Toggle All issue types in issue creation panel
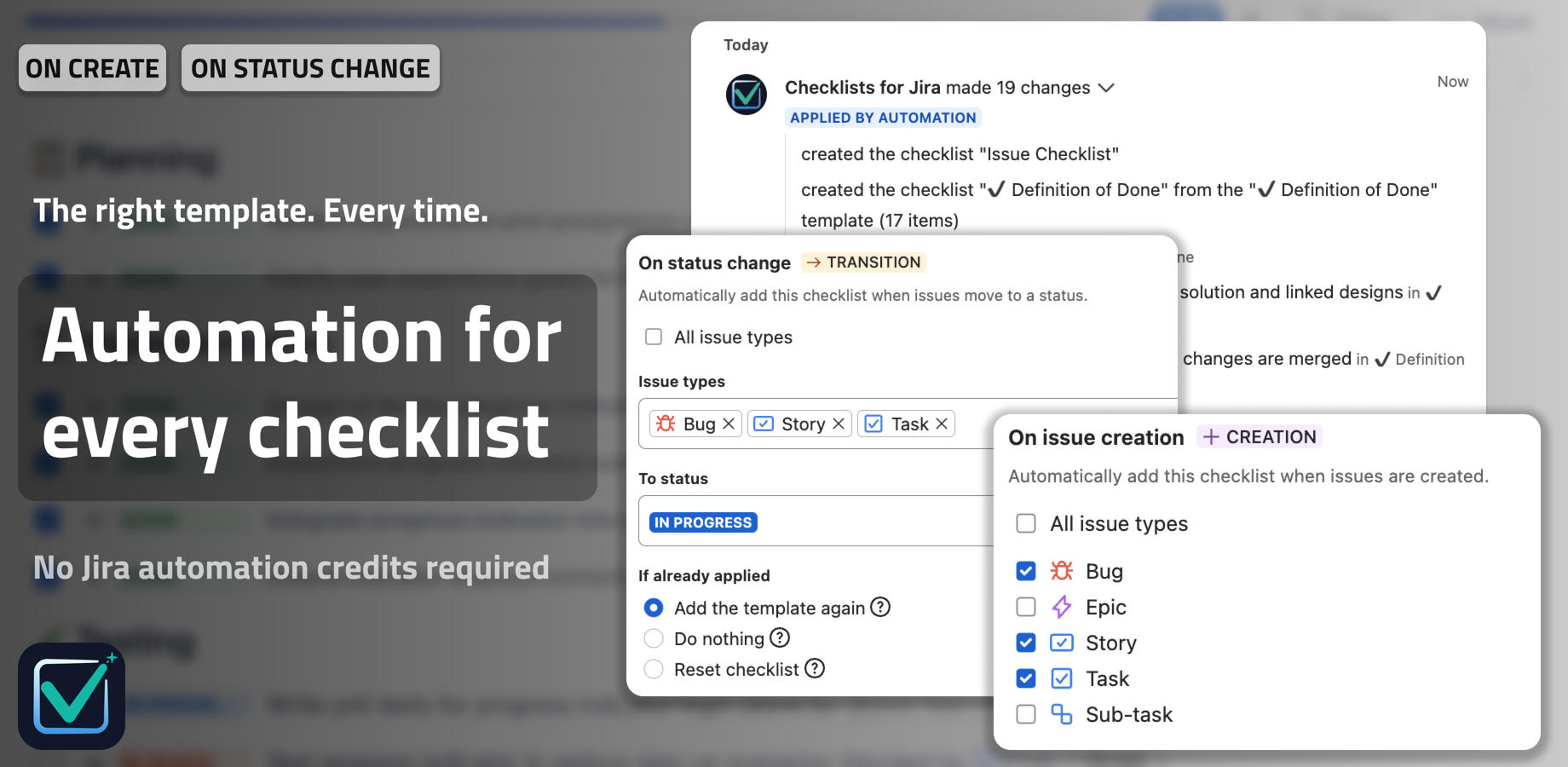Viewport: 1568px width, 767px height. point(1026,523)
